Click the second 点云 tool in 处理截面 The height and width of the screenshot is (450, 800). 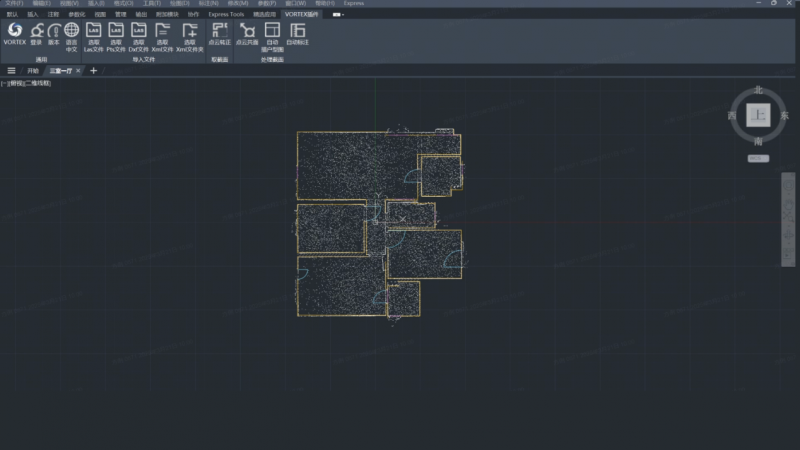(x=247, y=34)
